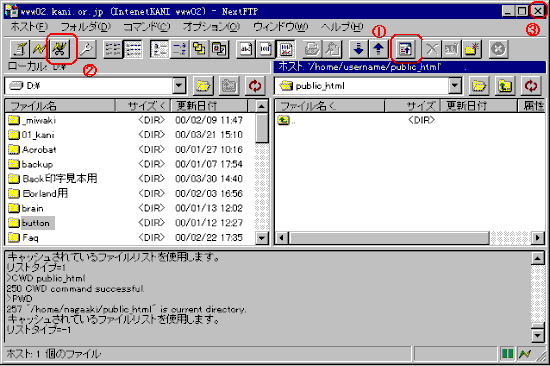Switch to details view toolbar icon
Viewport: 550px width, 366px height.
133,49
